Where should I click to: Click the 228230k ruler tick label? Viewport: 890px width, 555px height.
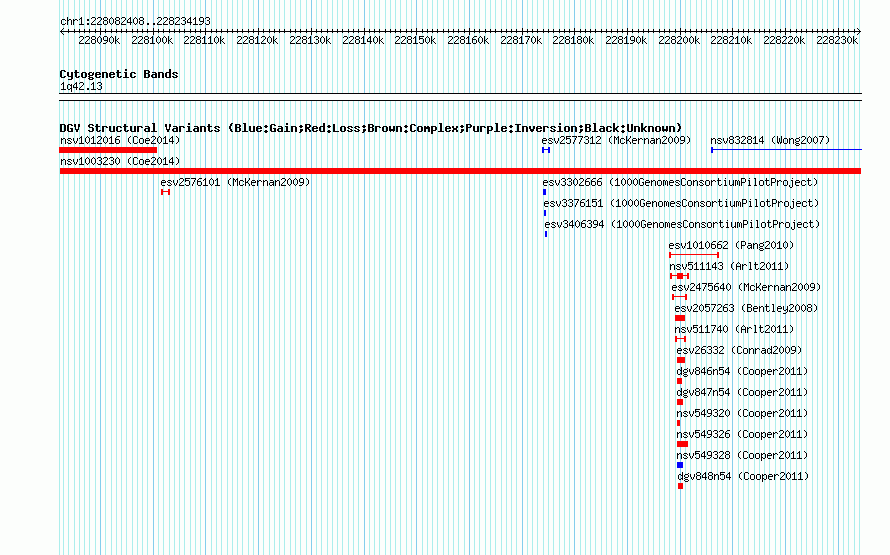pyautogui.click(x=837, y=40)
